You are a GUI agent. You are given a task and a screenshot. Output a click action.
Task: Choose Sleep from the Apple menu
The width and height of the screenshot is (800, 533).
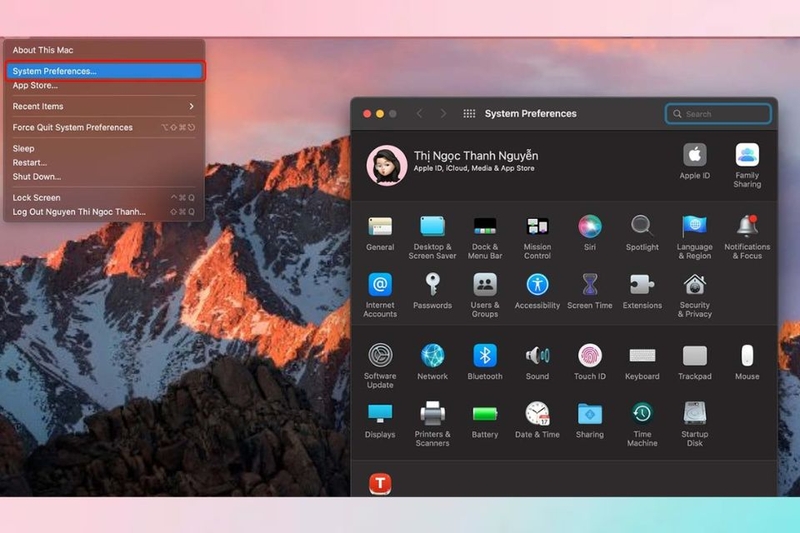click(104, 148)
